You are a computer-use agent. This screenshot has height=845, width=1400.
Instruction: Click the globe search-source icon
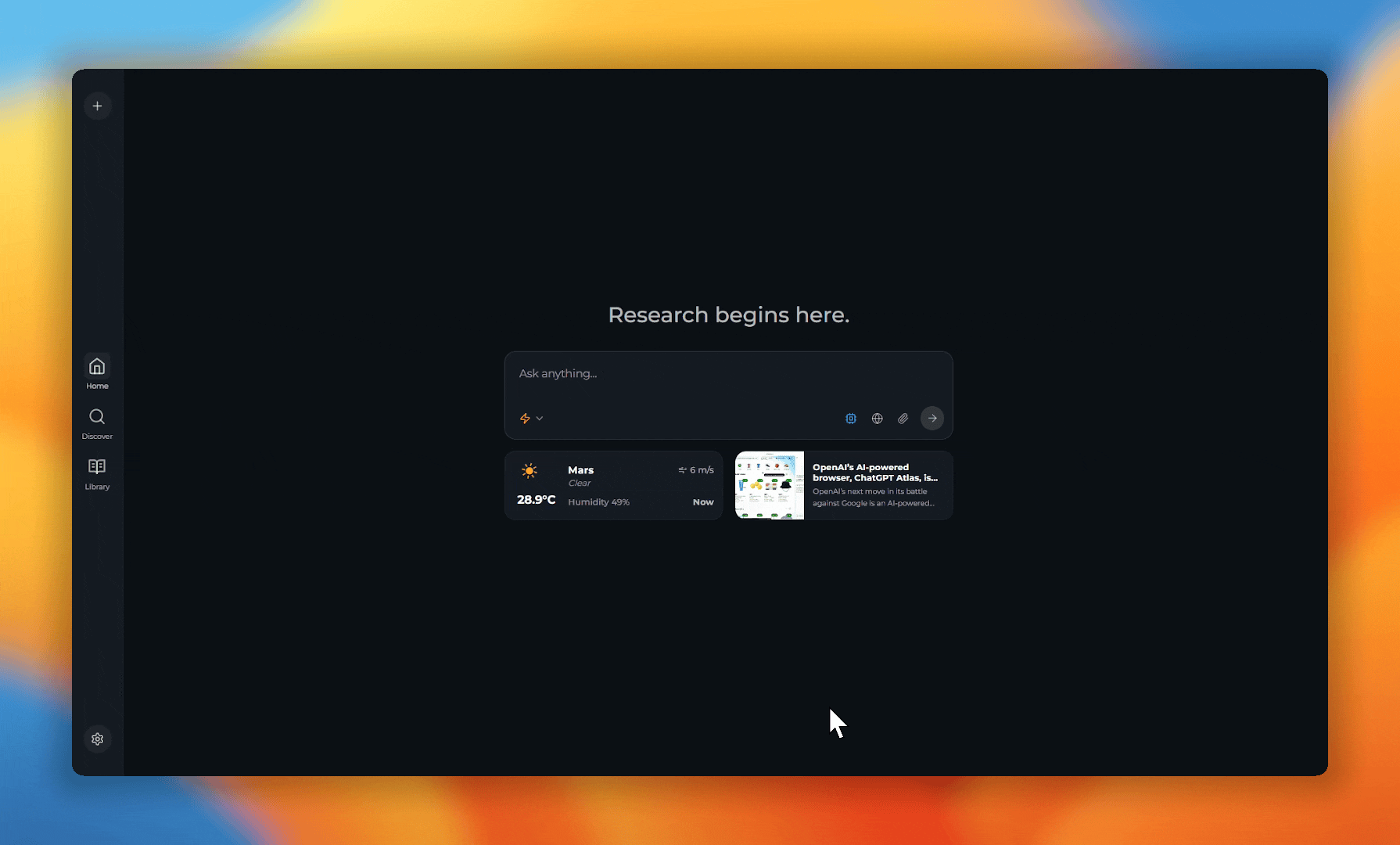[877, 419]
